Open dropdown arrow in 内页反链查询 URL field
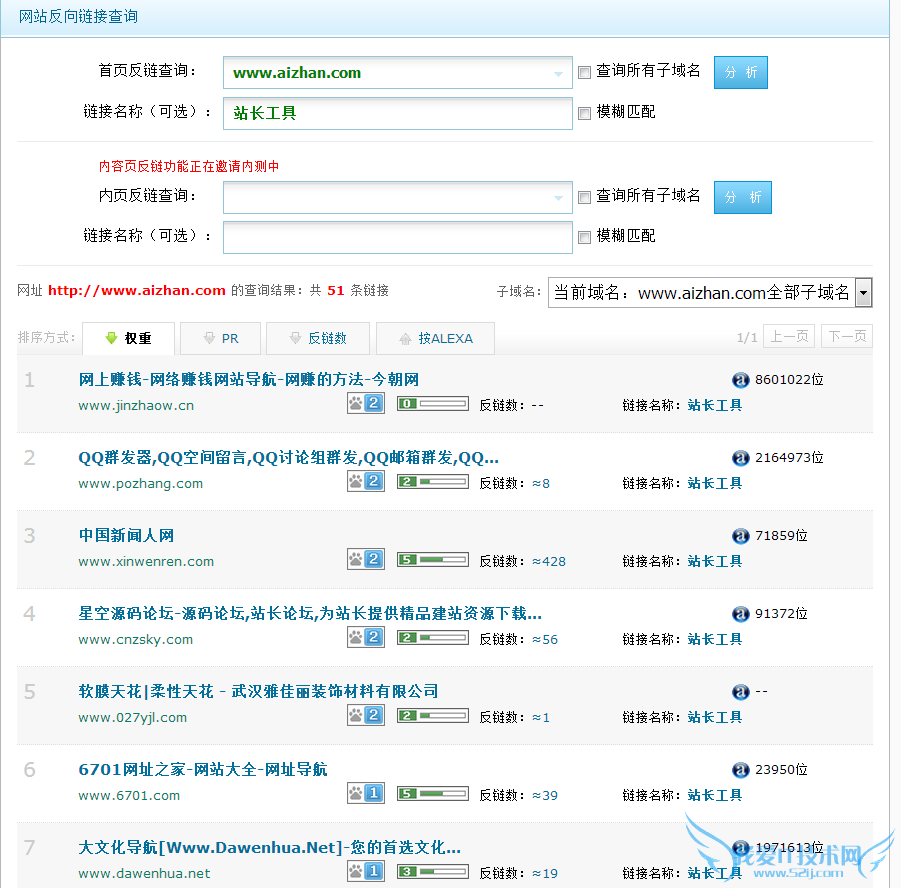The image size is (901, 888). tap(558, 198)
